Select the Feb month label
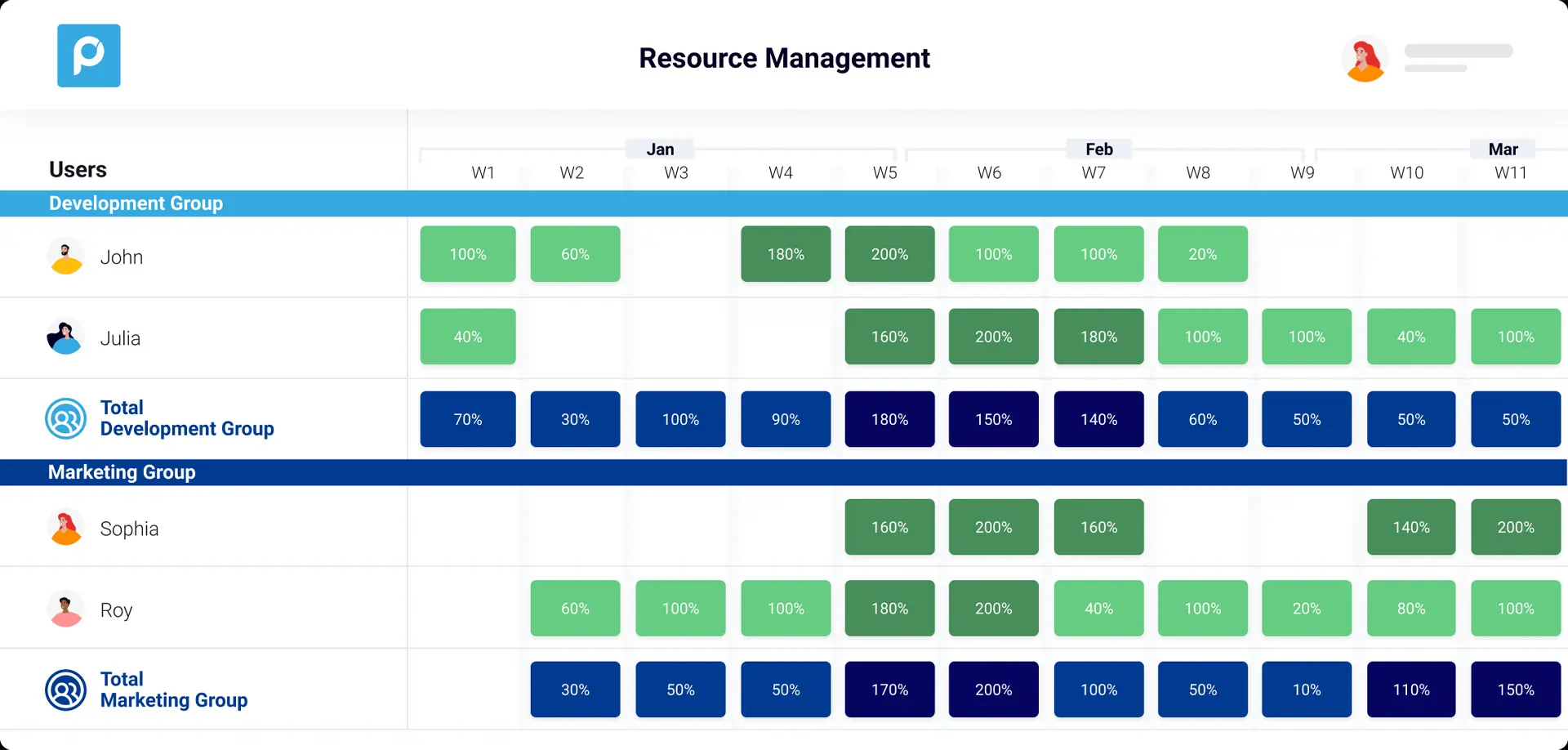The height and width of the screenshot is (750, 1568). coord(1098,149)
